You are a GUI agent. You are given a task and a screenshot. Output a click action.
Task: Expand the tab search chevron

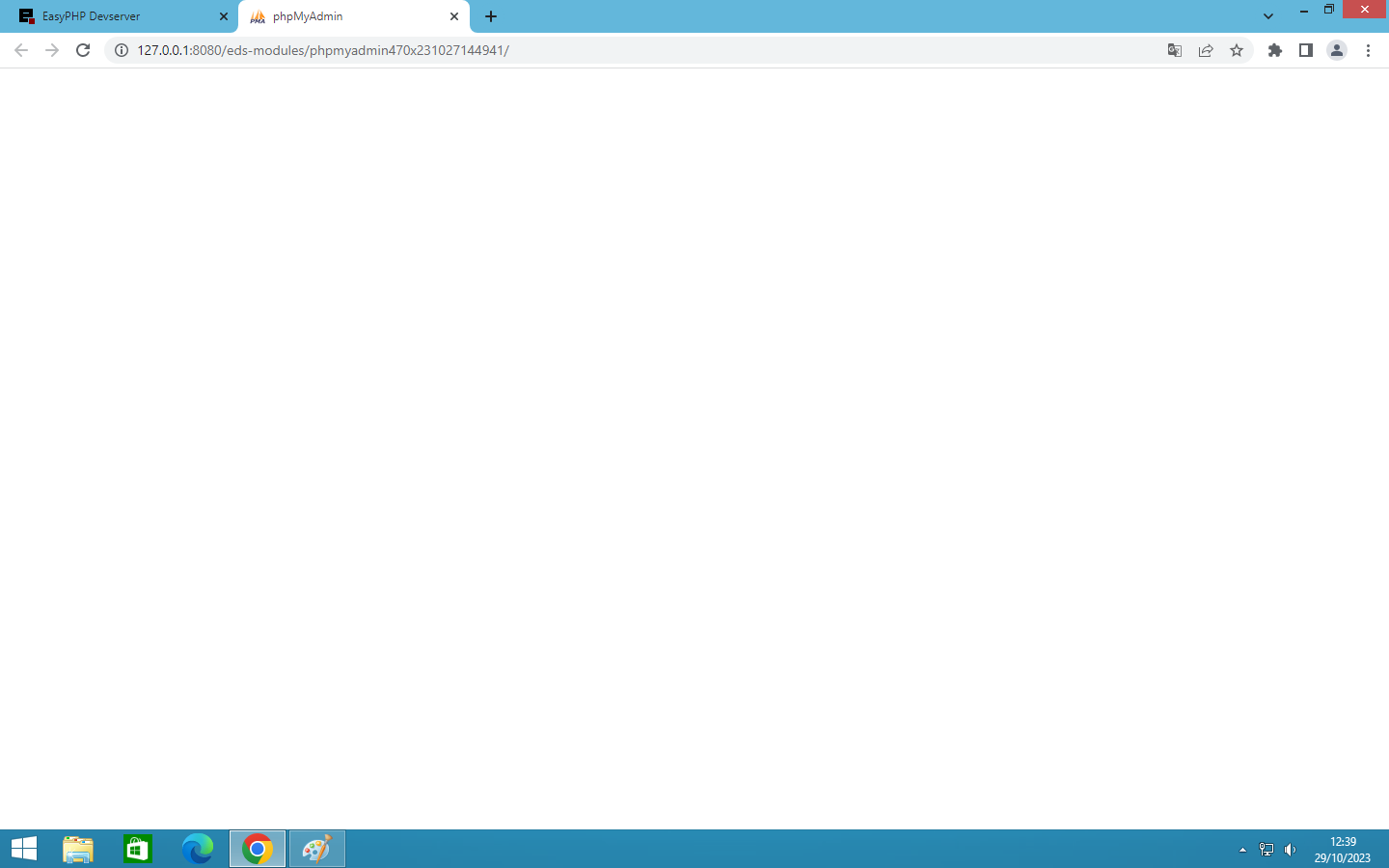1268,16
